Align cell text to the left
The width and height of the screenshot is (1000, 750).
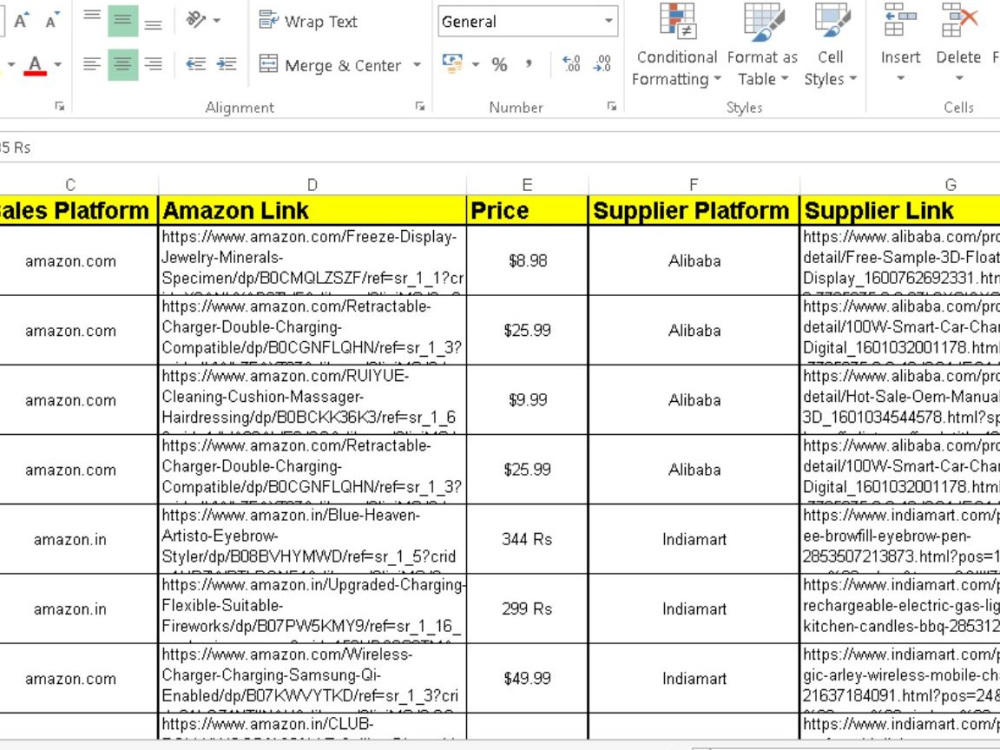[x=92, y=64]
